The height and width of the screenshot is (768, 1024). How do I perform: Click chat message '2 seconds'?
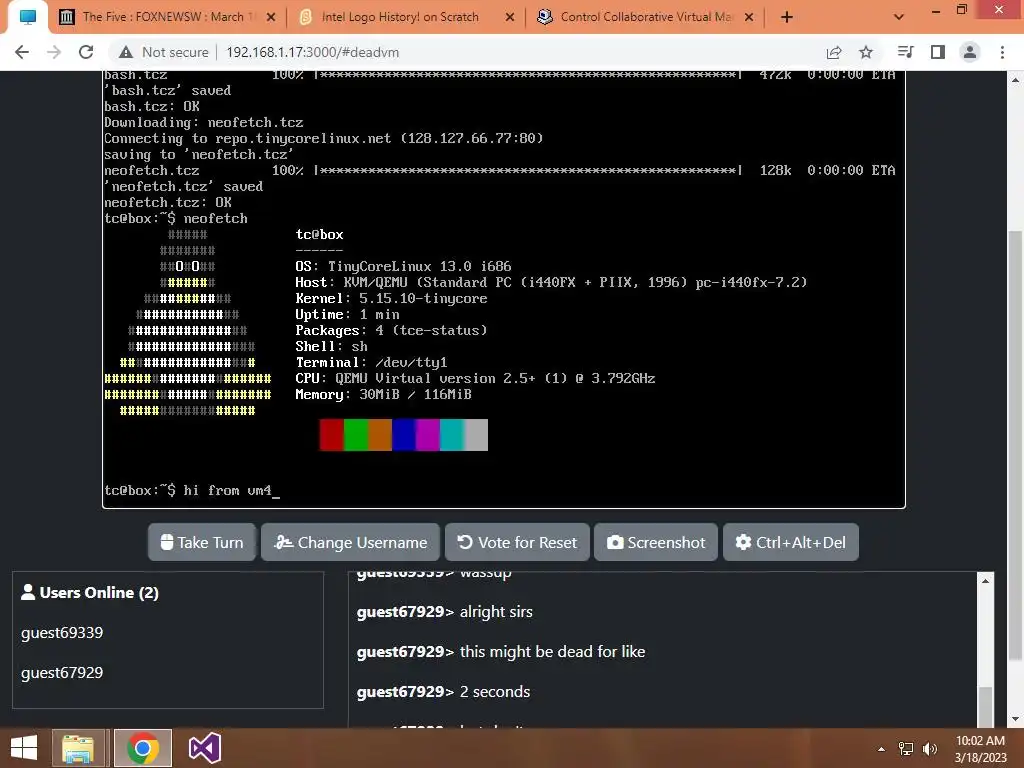click(x=495, y=692)
